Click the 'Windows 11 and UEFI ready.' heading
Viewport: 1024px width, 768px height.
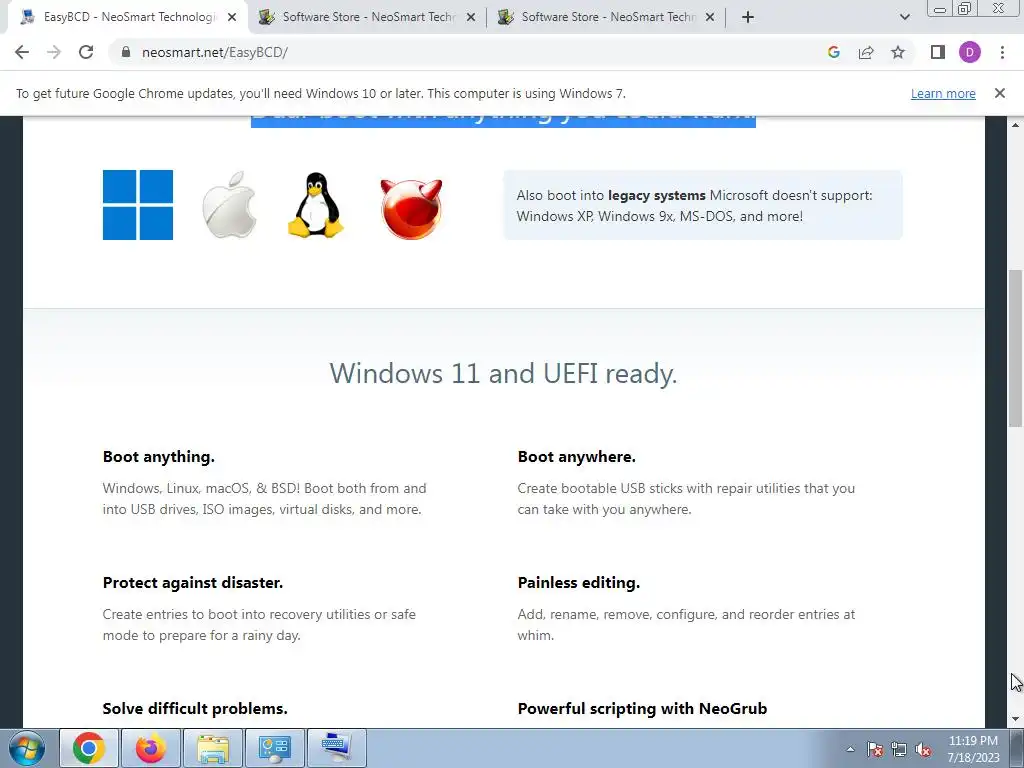(x=503, y=374)
